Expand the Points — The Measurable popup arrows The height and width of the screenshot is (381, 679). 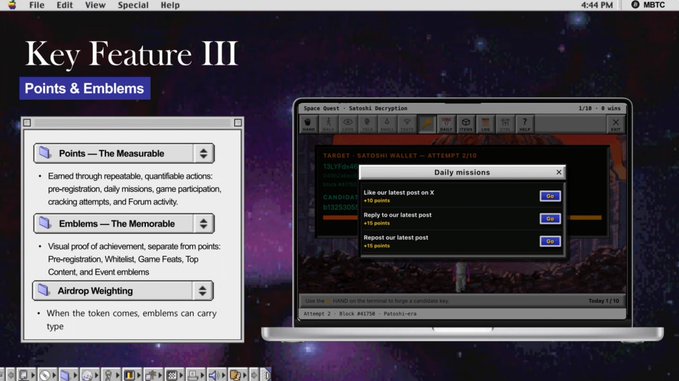204,153
